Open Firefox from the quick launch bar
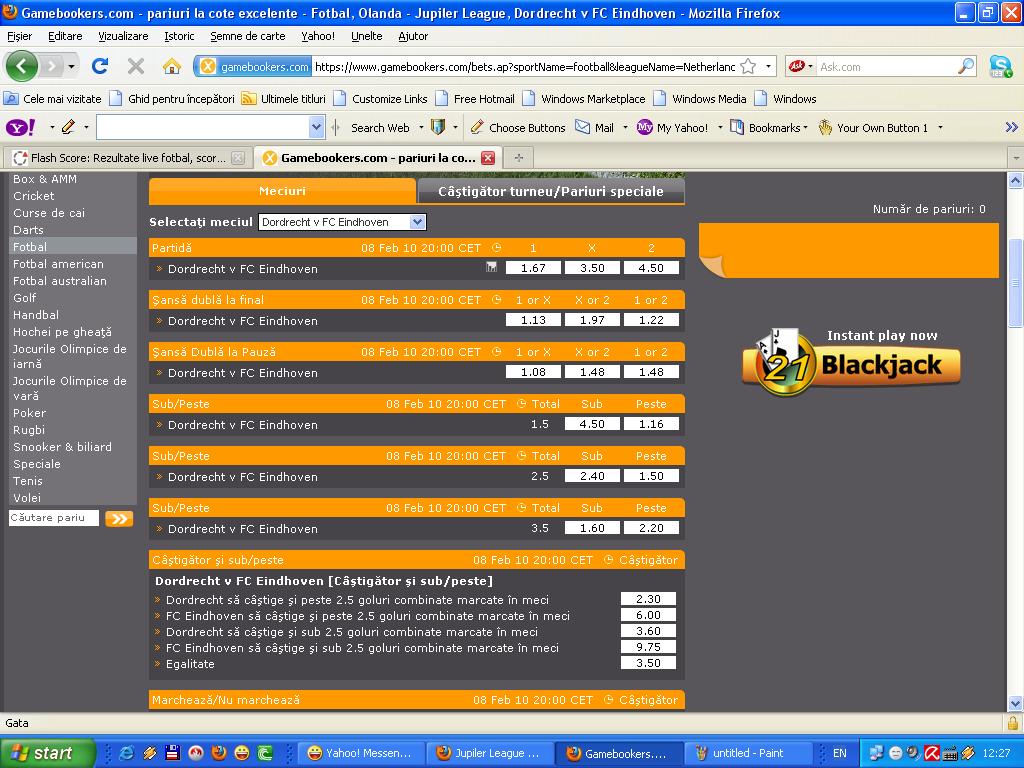The height and width of the screenshot is (768, 1024). point(219,753)
